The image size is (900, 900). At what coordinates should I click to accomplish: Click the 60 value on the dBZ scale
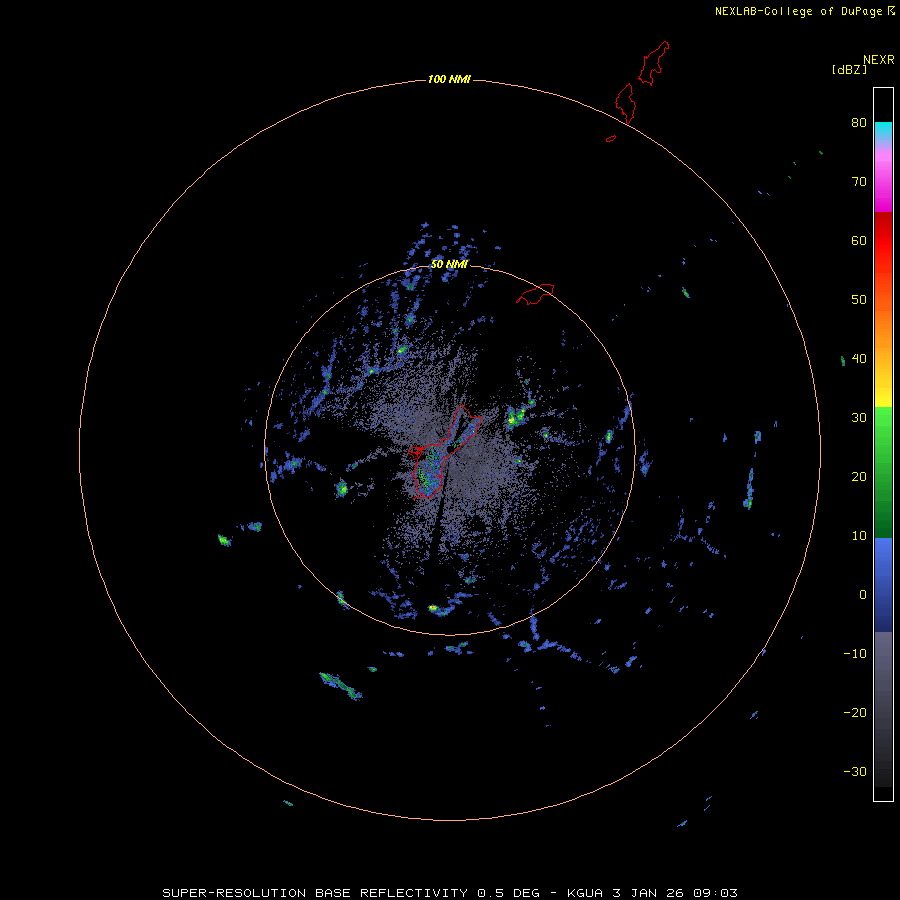pyautogui.click(x=859, y=241)
